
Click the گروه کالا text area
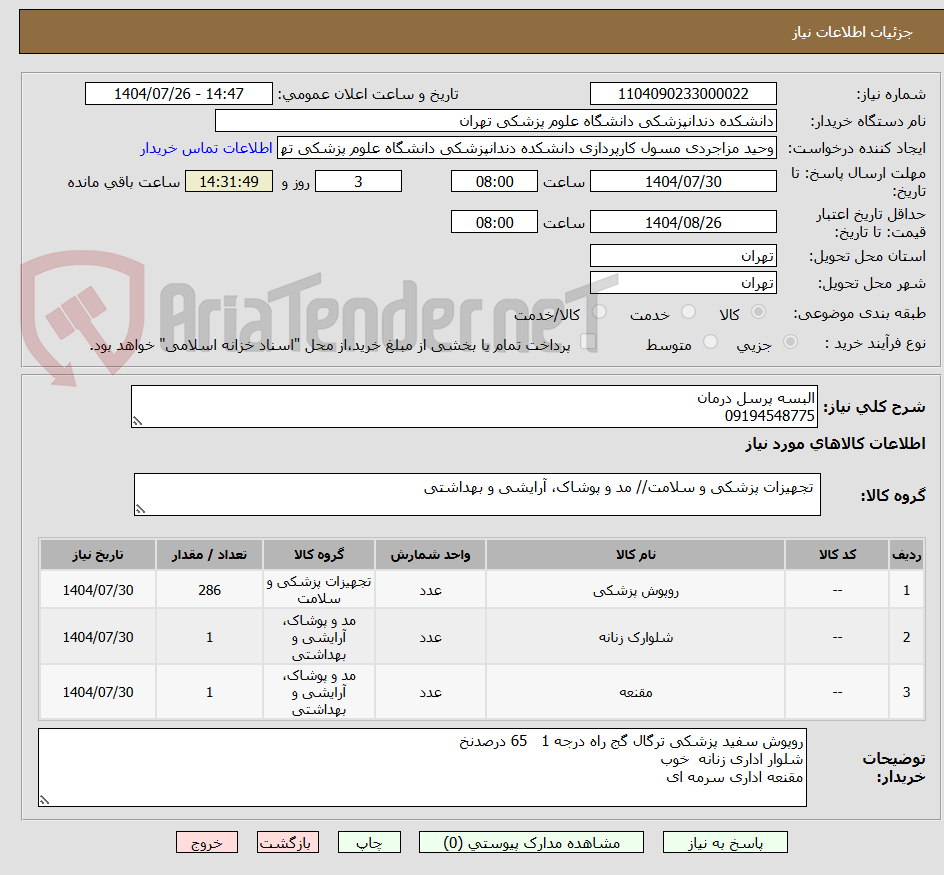click(x=477, y=494)
